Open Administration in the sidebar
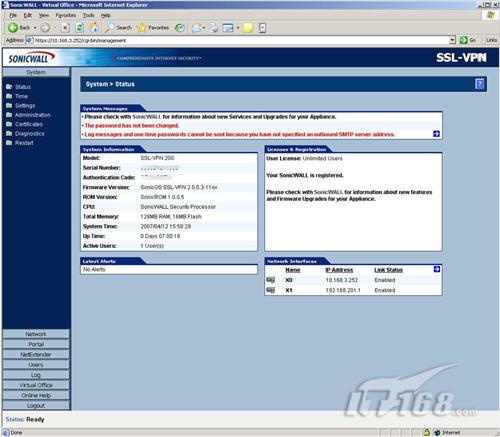500x437 pixels. click(x=32, y=115)
